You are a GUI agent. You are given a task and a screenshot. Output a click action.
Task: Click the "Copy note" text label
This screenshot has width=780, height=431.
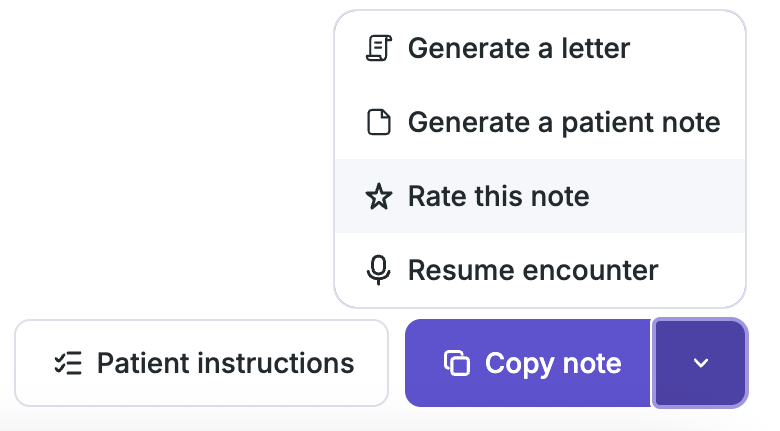[x=553, y=363]
